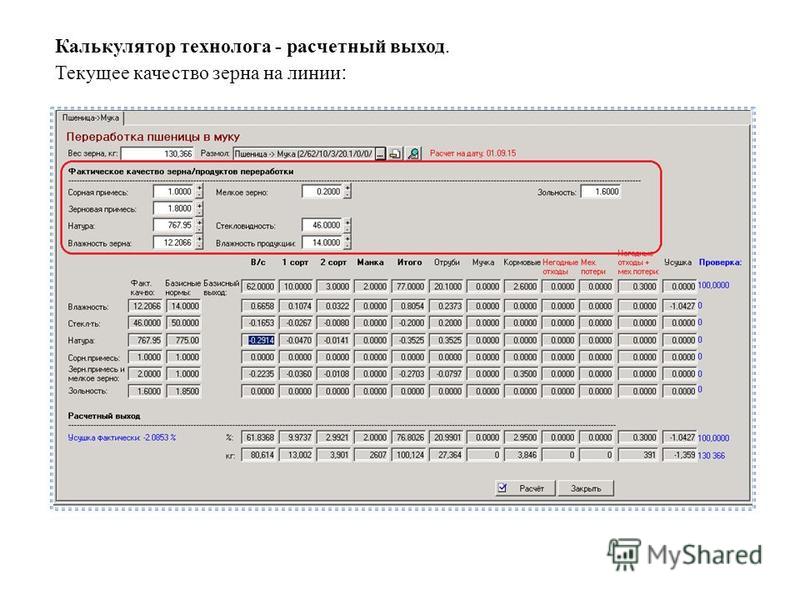Edit the Зерновая примесь value field

173,209
